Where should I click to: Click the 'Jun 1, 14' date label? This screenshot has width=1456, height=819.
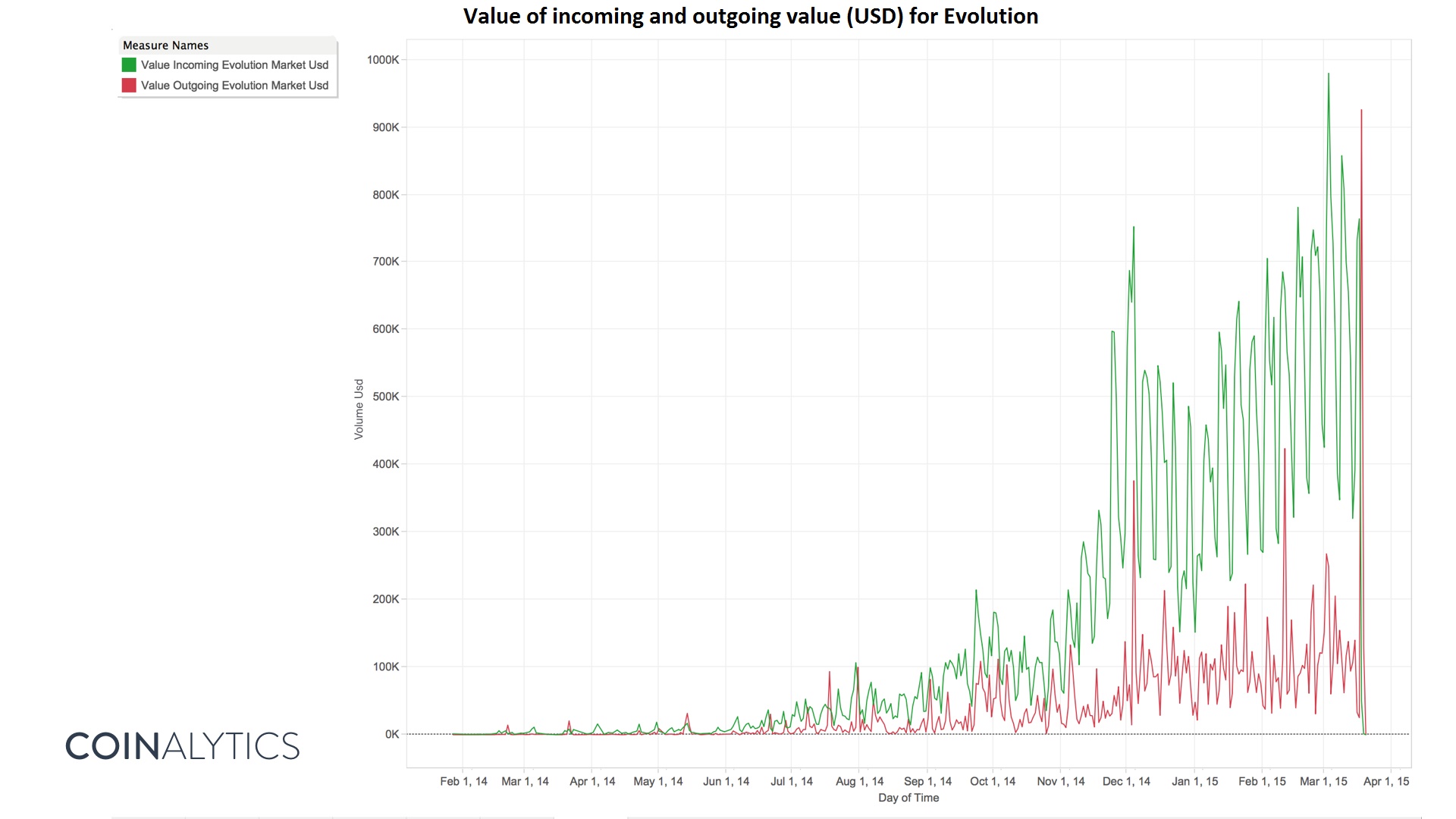(x=726, y=781)
